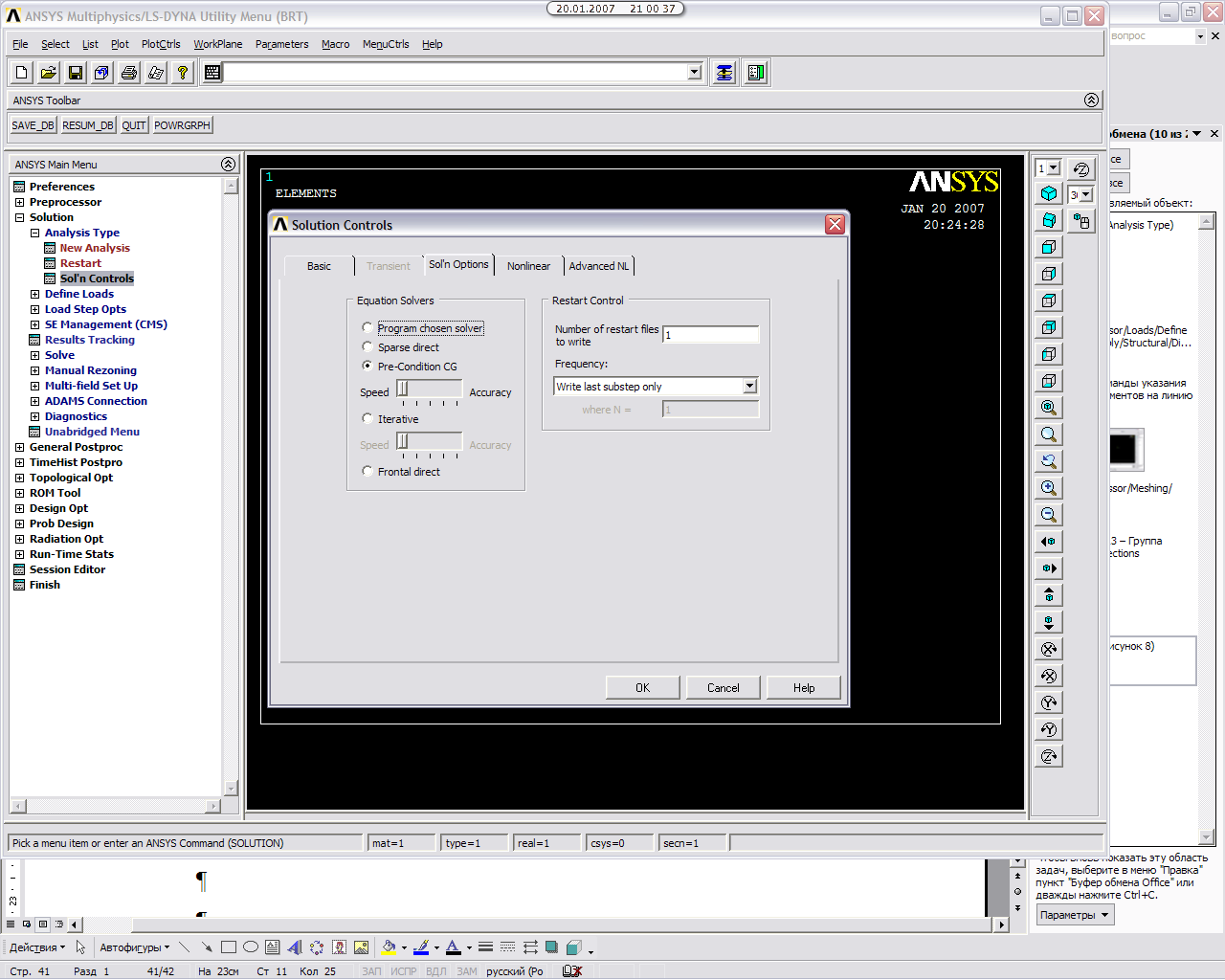Open the PlotCtrls menu
This screenshot has width=1225, height=980.
pyautogui.click(x=161, y=44)
